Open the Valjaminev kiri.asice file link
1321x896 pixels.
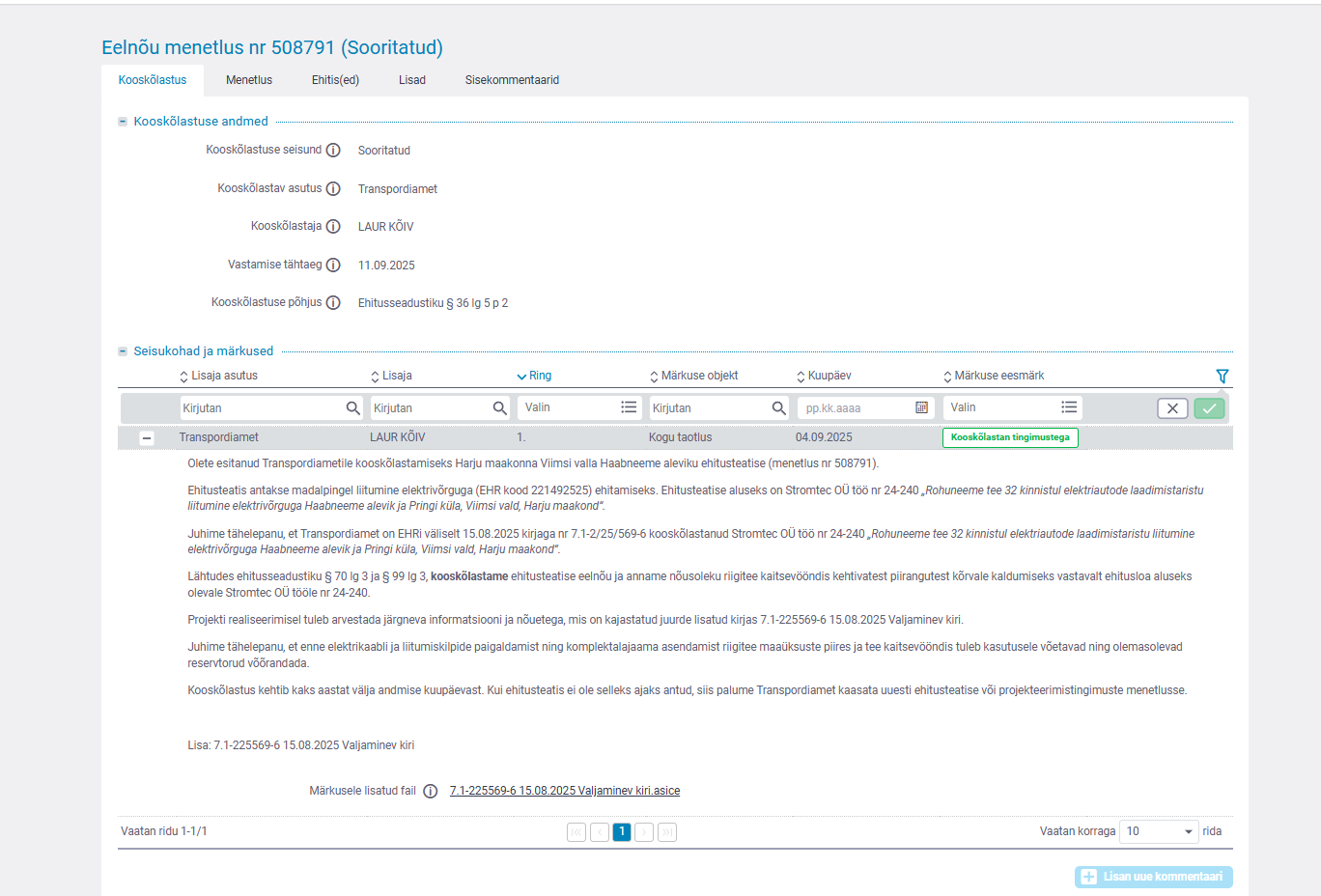click(564, 791)
